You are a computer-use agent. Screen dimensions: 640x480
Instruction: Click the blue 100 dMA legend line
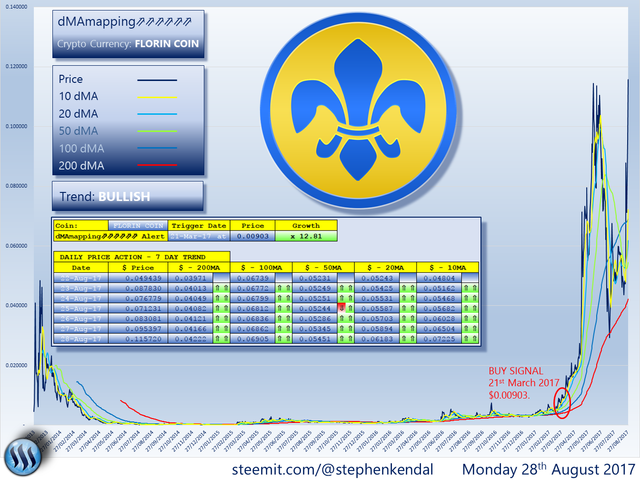pos(157,148)
